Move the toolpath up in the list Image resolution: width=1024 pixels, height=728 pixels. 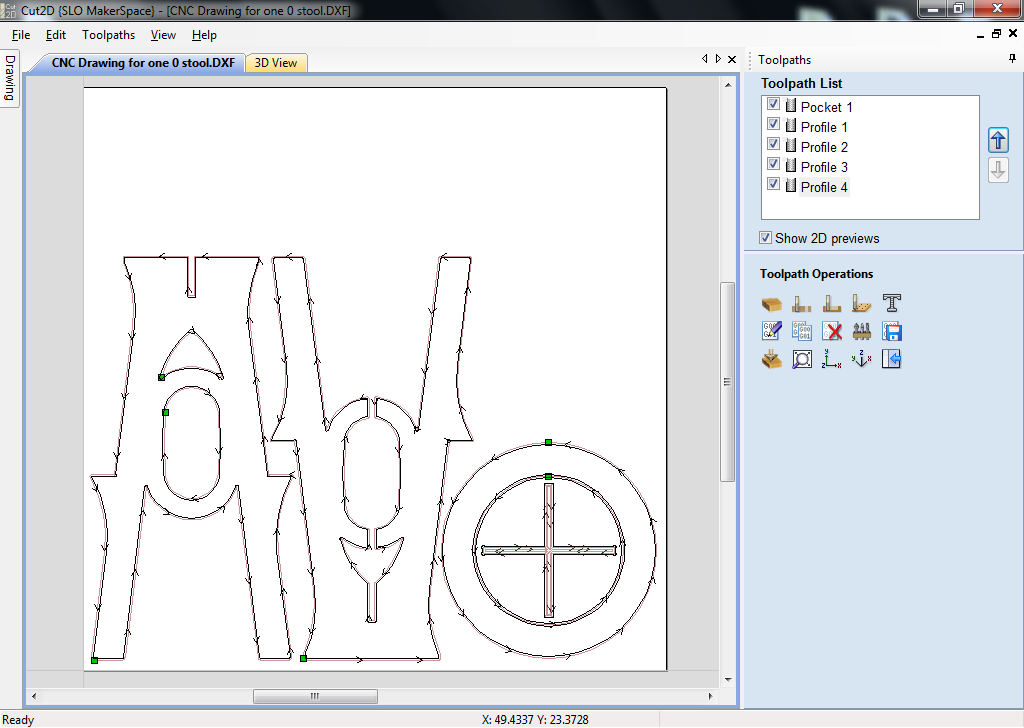pyautogui.click(x=998, y=140)
